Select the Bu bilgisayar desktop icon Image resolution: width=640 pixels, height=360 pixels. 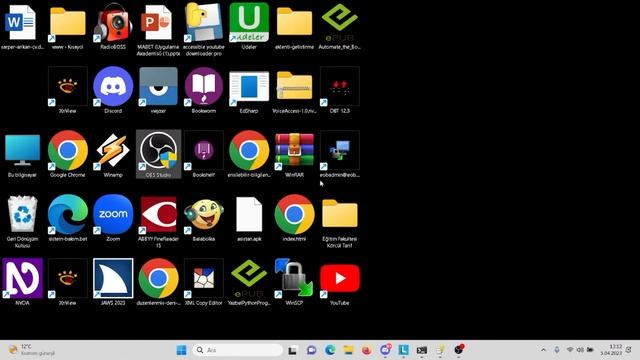pos(22,150)
